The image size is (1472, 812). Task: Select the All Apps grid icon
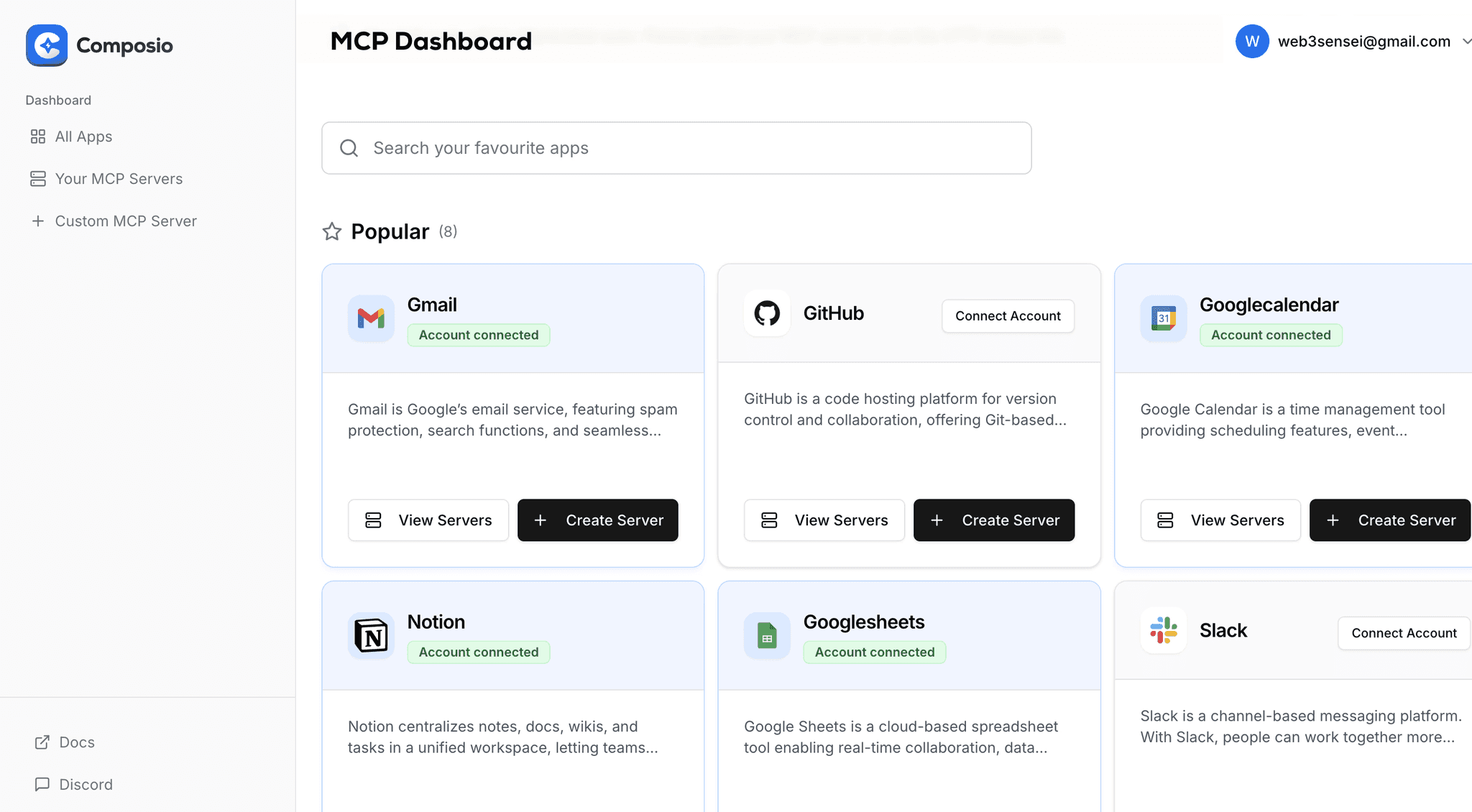(38, 136)
